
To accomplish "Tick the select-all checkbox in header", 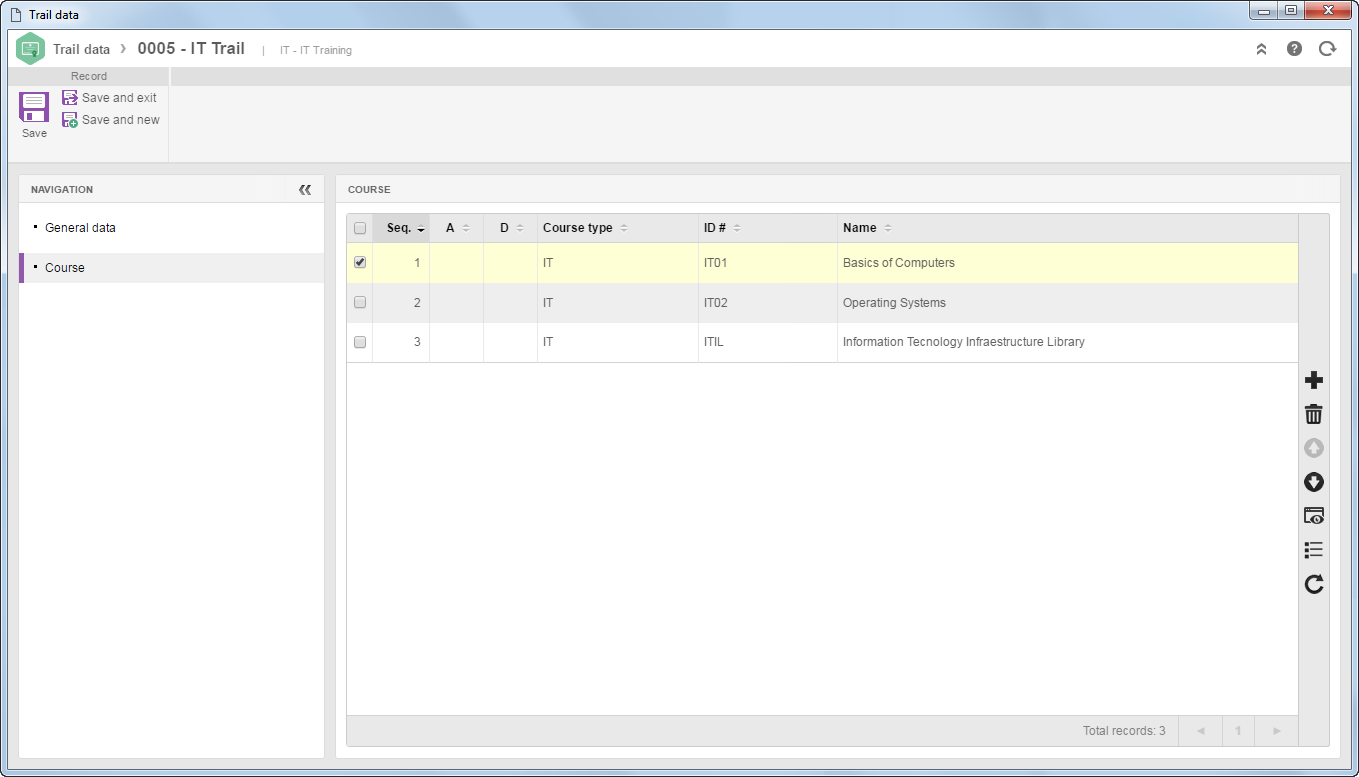I will (360, 228).
